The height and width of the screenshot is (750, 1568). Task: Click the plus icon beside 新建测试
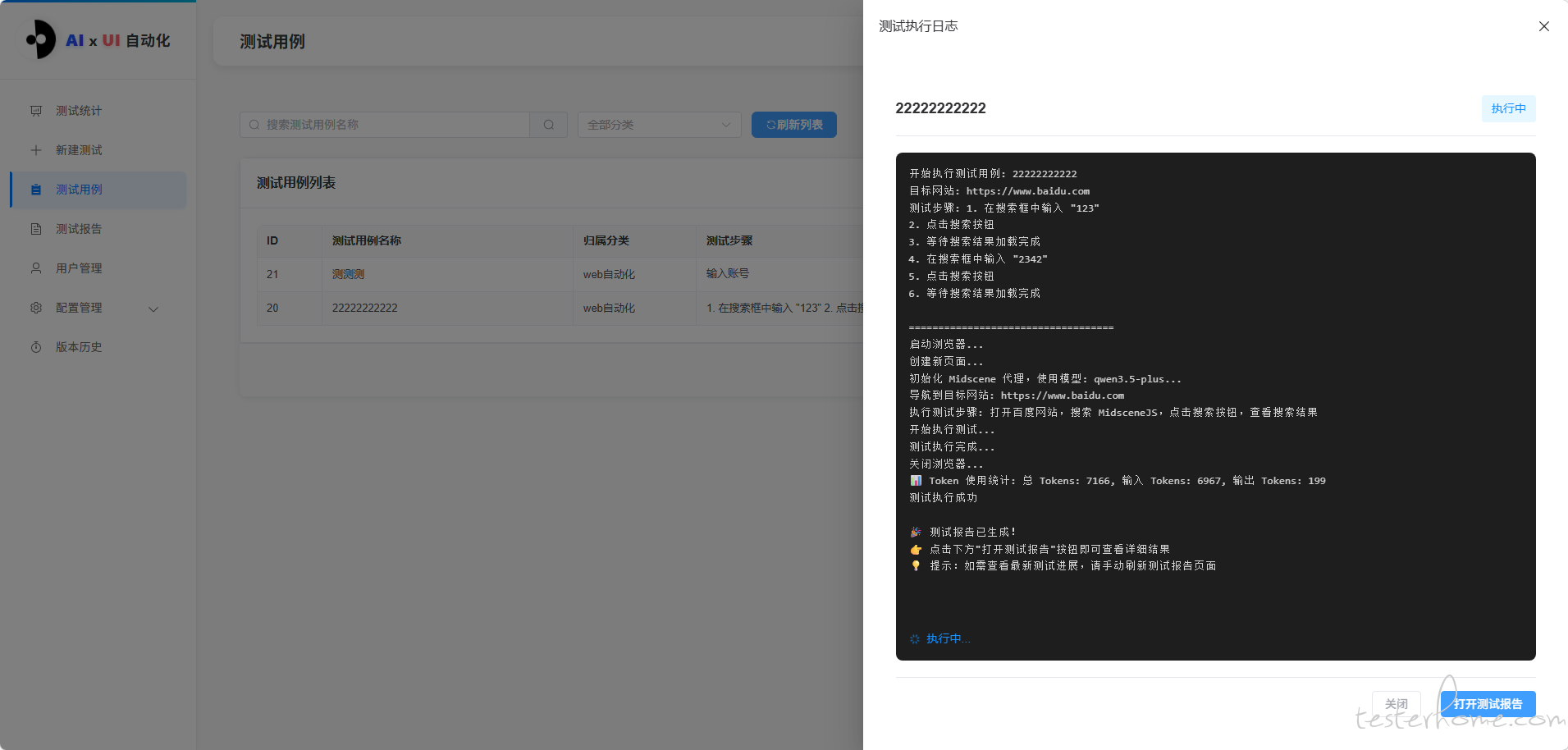tap(36, 150)
